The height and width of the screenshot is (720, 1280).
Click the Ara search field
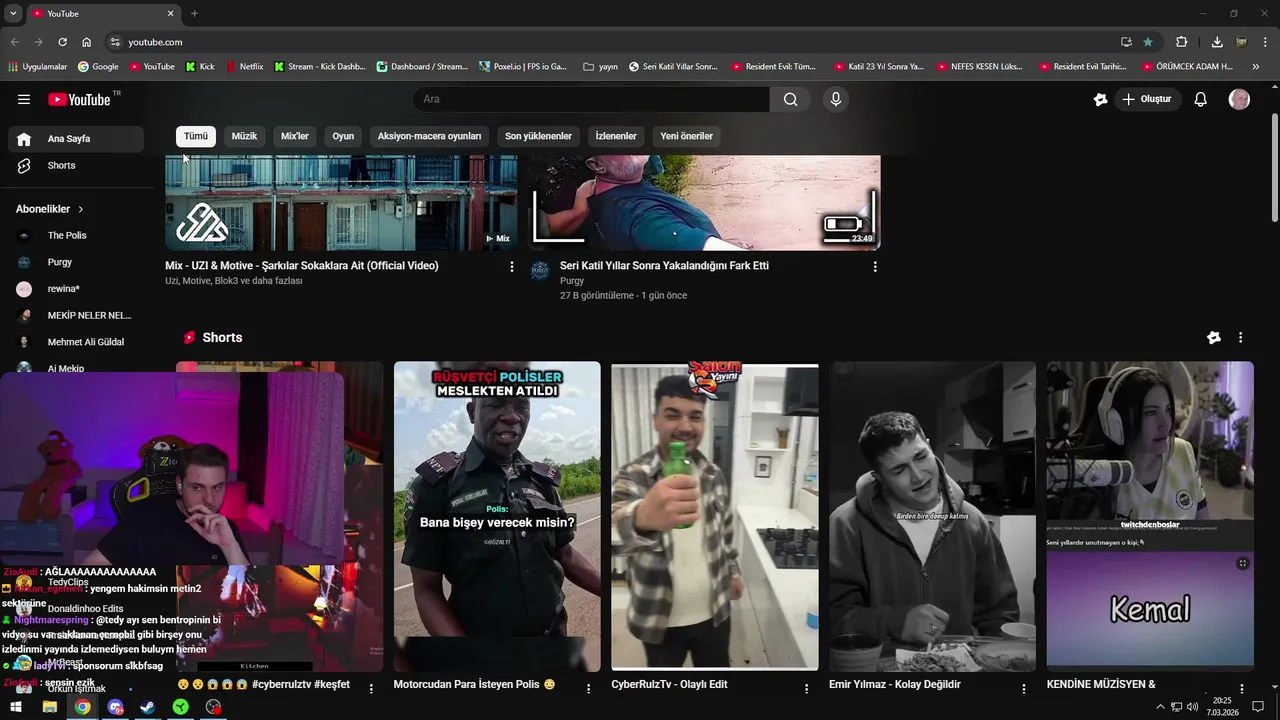pyautogui.click(x=591, y=99)
